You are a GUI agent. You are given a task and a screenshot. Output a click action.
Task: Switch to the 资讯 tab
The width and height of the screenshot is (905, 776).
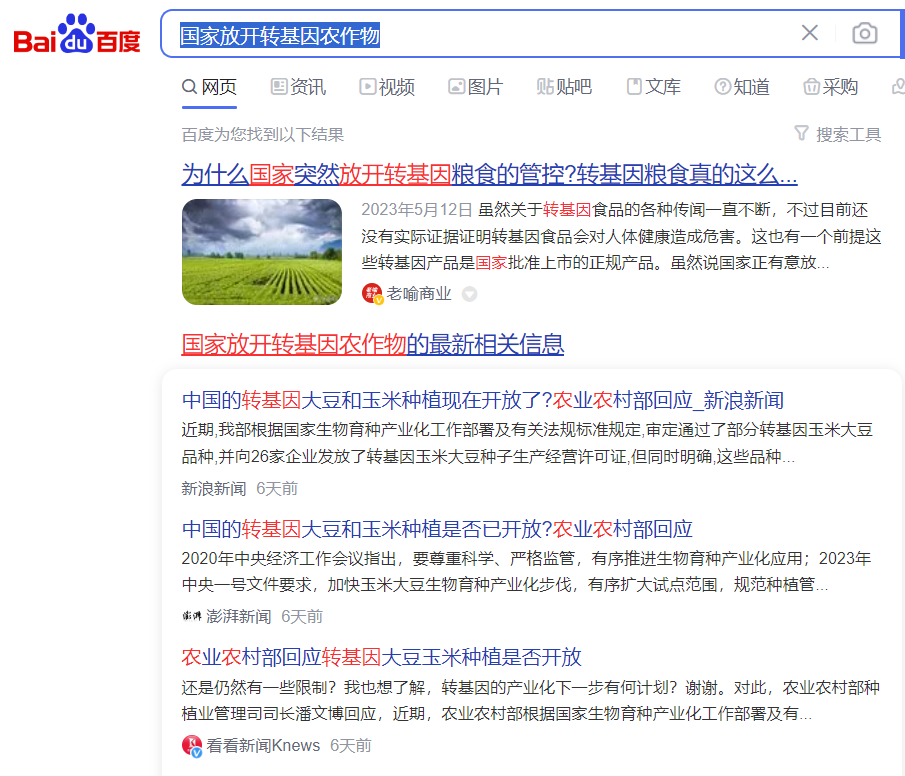tap(298, 87)
